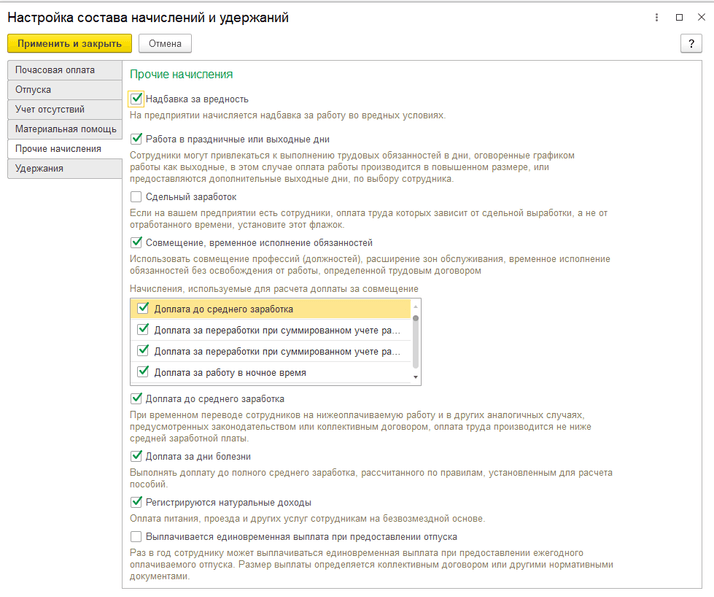This screenshot has width=714, height=597.
Task: Toggle Доплата за дни болезни checkbox
Action: click(136, 456)
